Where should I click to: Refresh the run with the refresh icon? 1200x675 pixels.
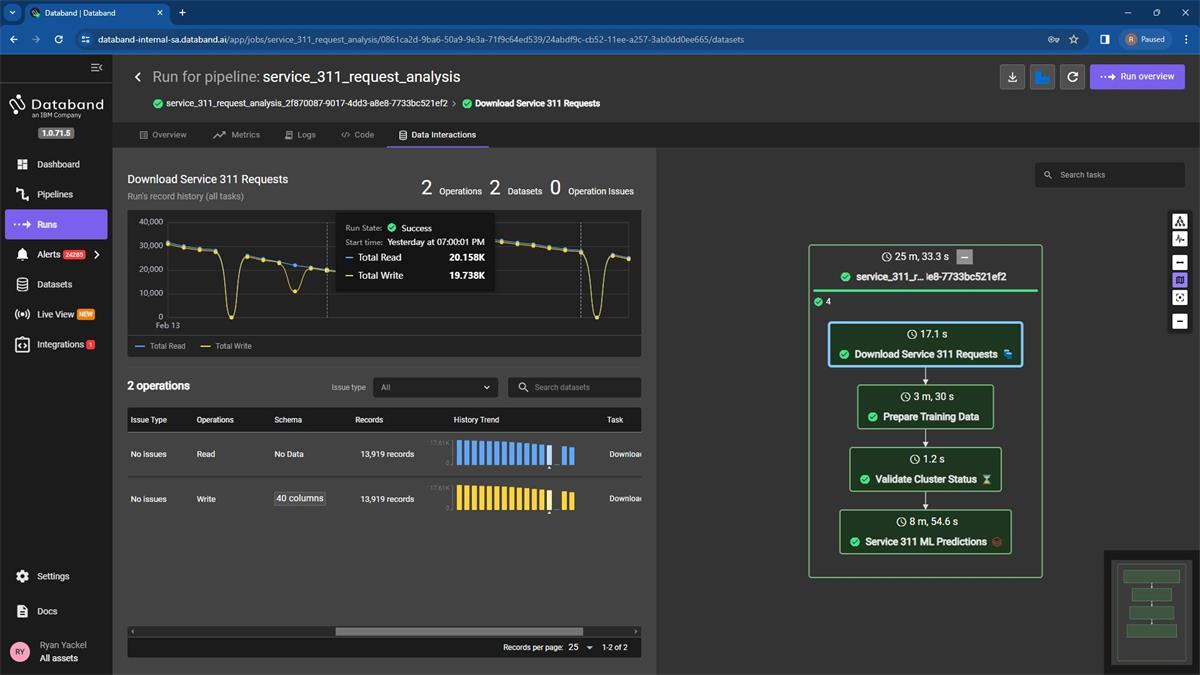click(1072, 76)
